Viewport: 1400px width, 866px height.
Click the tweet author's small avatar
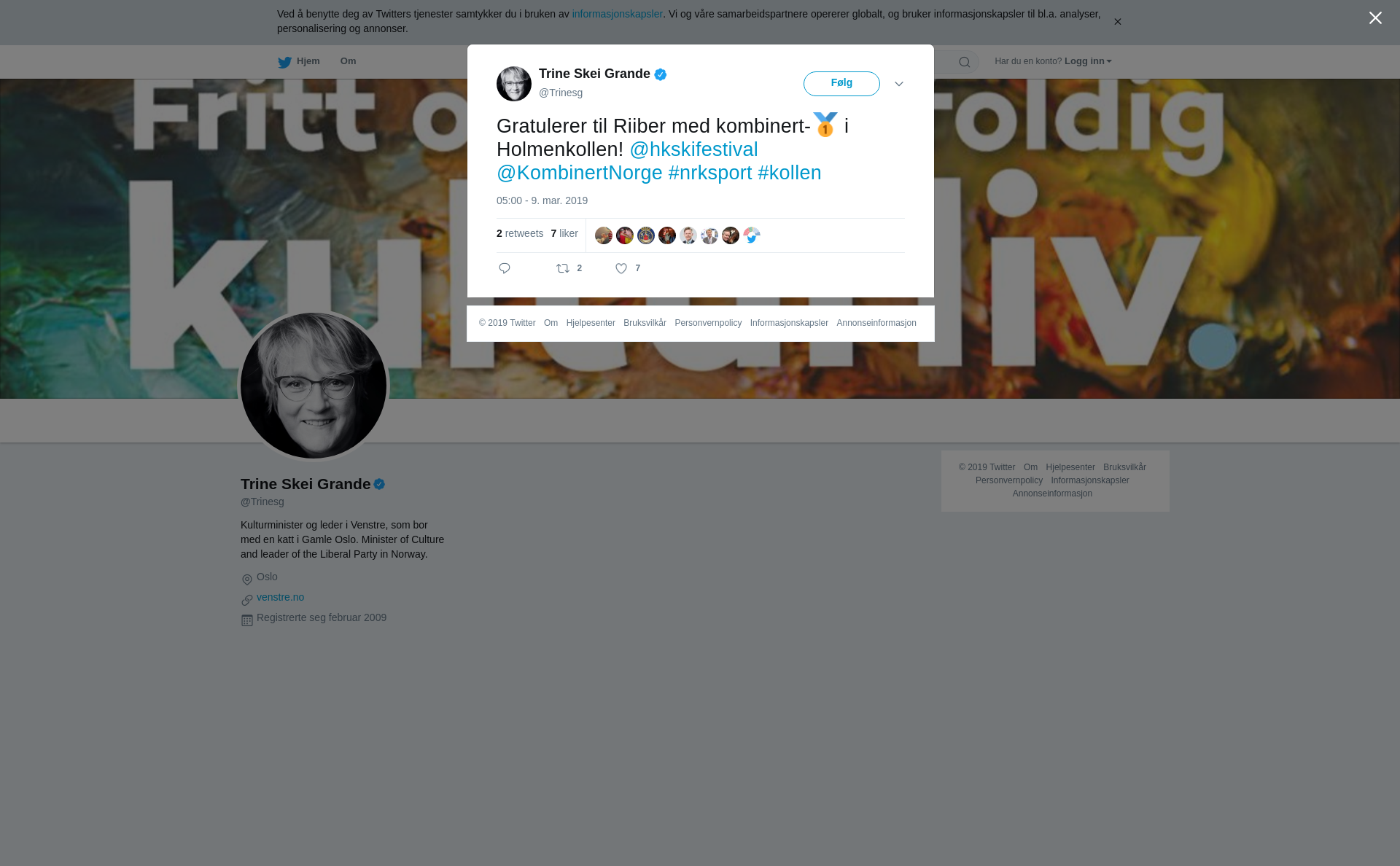514,84
